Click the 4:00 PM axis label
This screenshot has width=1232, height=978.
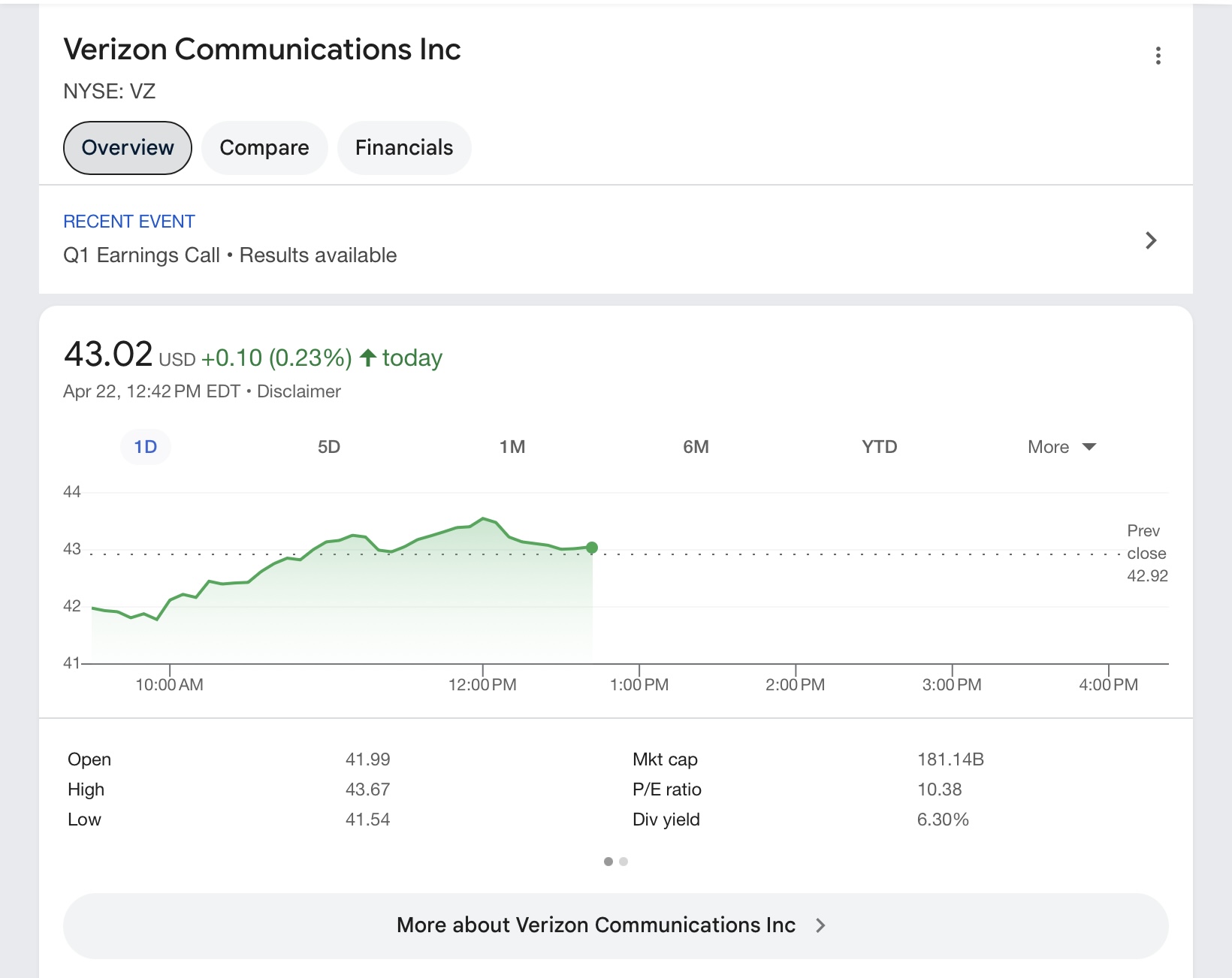(1109, 685)
